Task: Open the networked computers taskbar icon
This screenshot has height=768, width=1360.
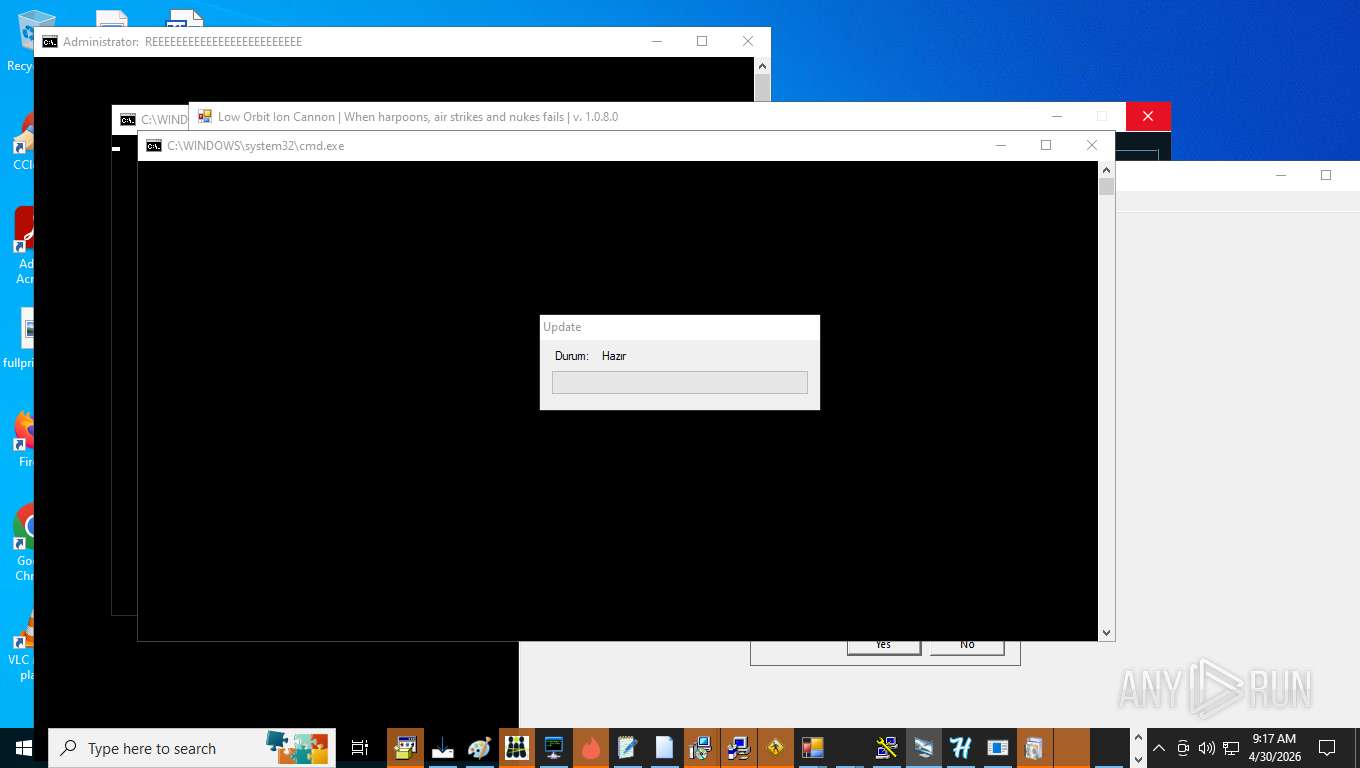Action: [738, 748]
